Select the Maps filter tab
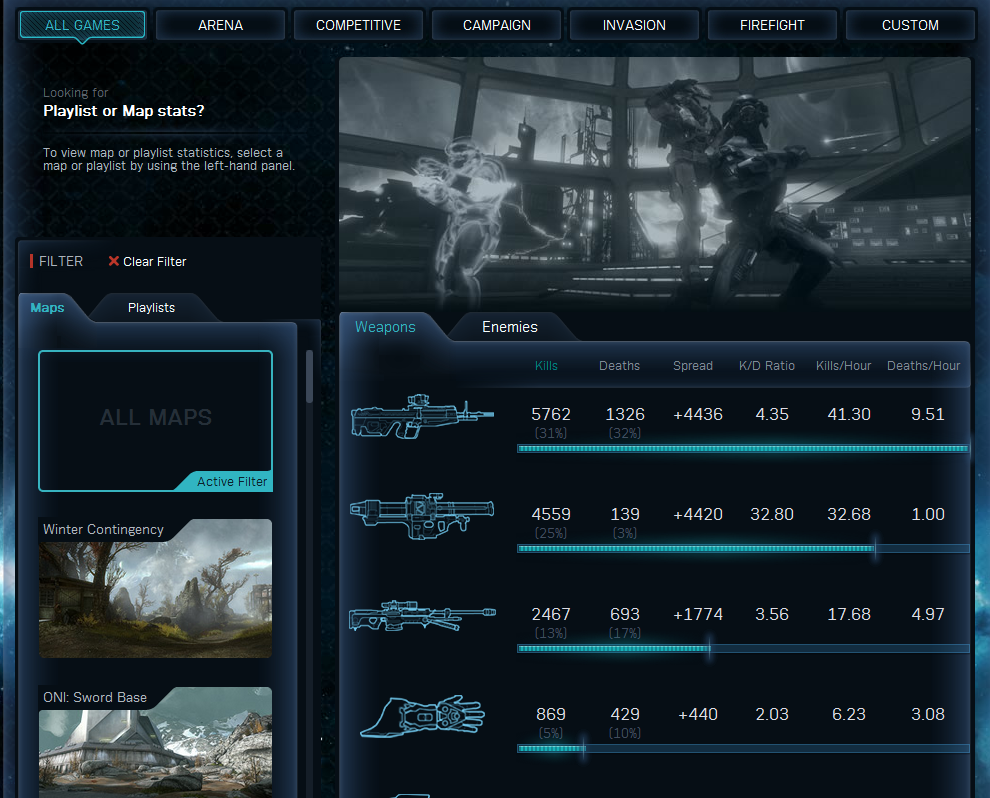The width and height of the screenshot is (990, 798). (47, 307)
